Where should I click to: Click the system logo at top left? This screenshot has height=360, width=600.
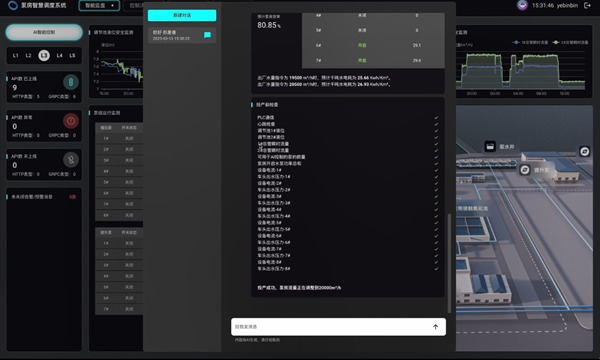click(13, 5)
